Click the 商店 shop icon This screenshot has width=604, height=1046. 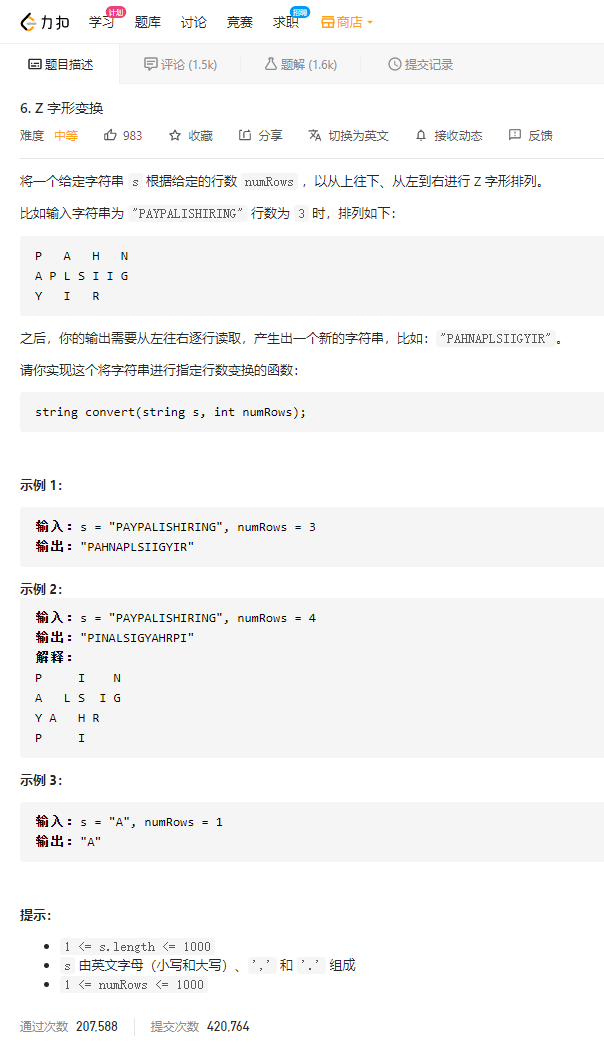pyautogui.click(x=327, y=23)
